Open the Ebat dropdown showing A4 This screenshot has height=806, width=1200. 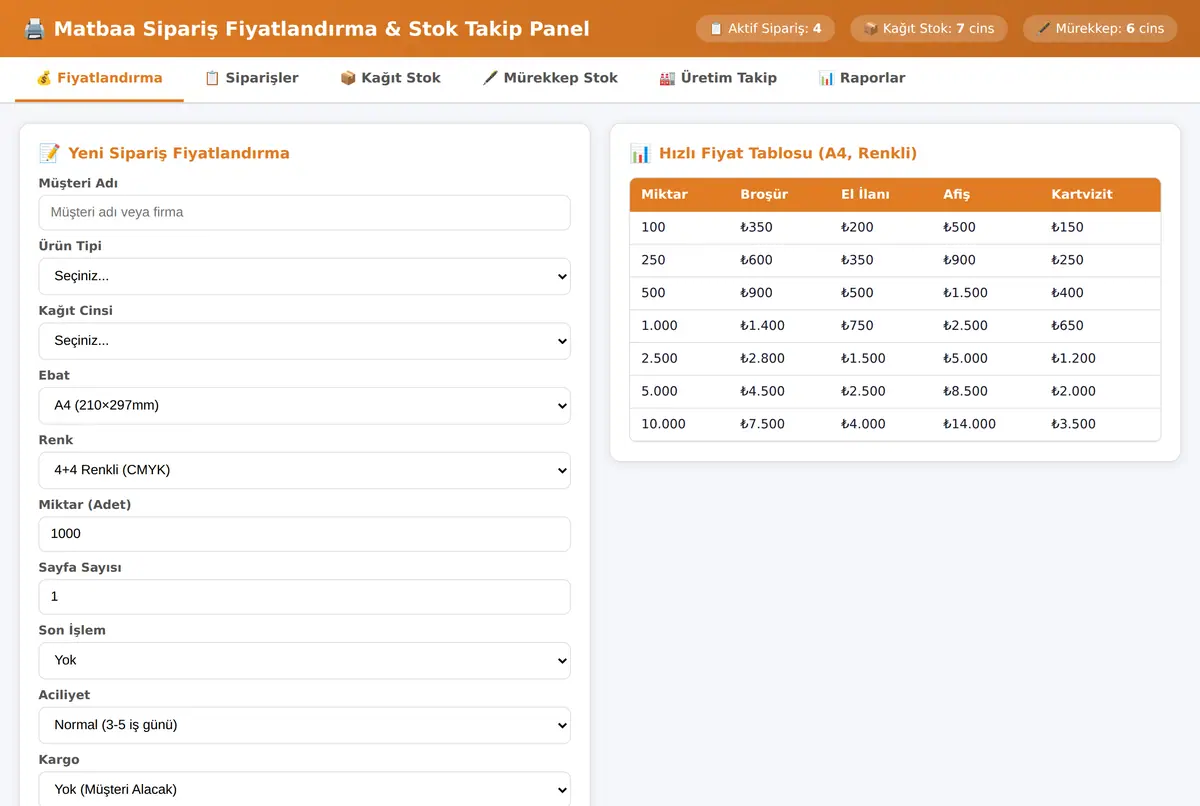coord(304,406)
